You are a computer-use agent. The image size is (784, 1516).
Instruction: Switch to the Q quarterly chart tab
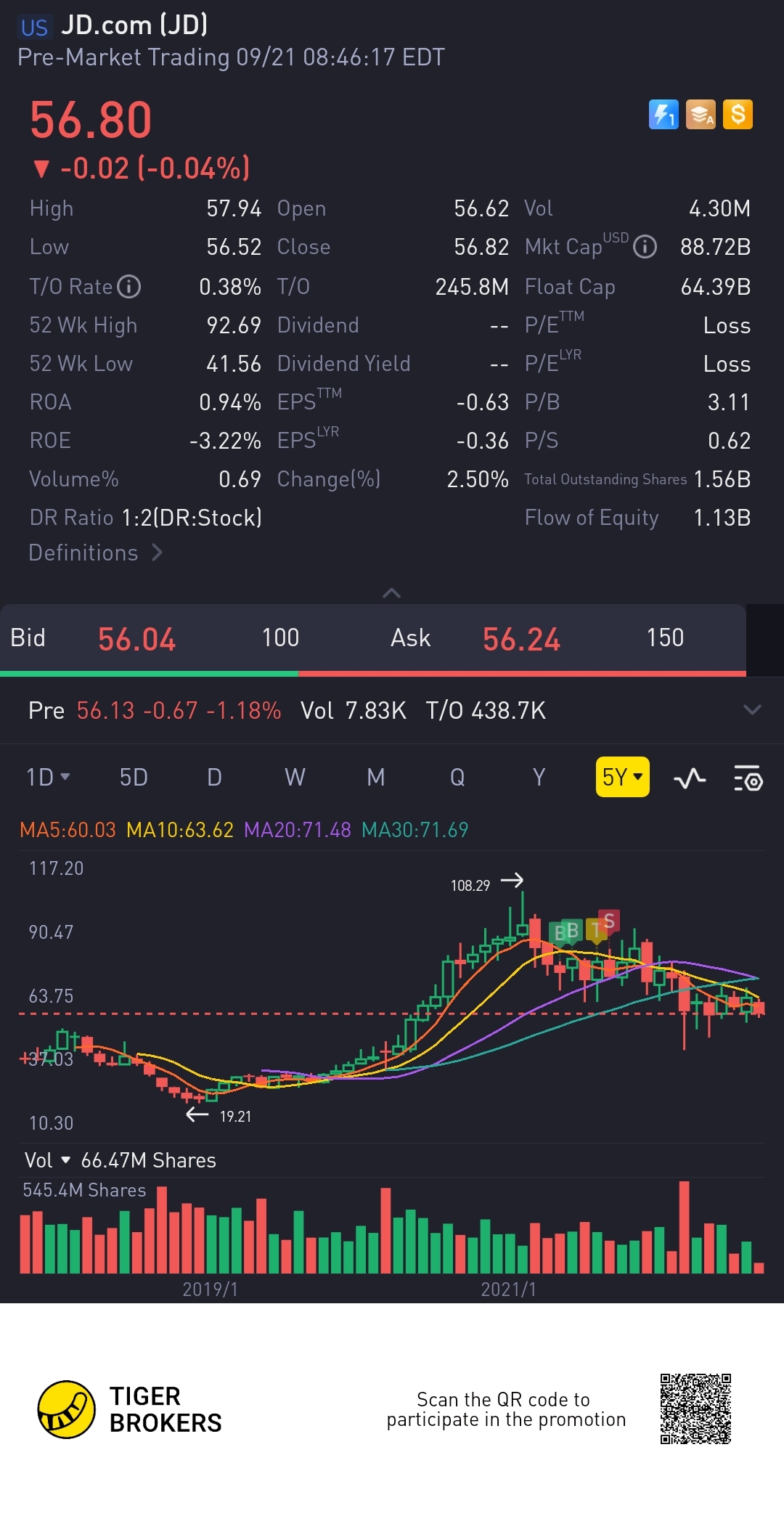pyautogui.click(x=457, y=778)
